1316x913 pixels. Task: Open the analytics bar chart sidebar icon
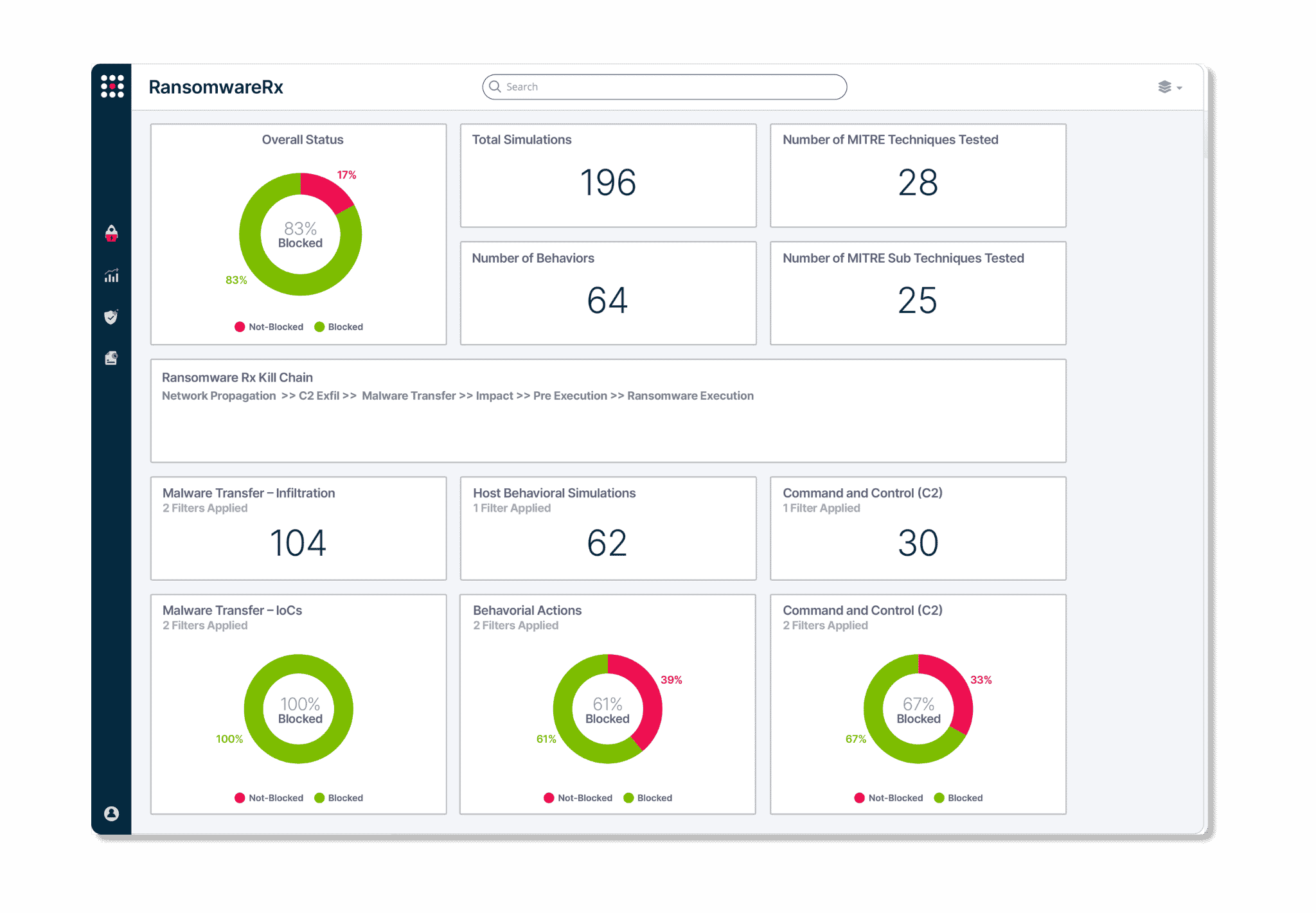(x=111, y=276)
